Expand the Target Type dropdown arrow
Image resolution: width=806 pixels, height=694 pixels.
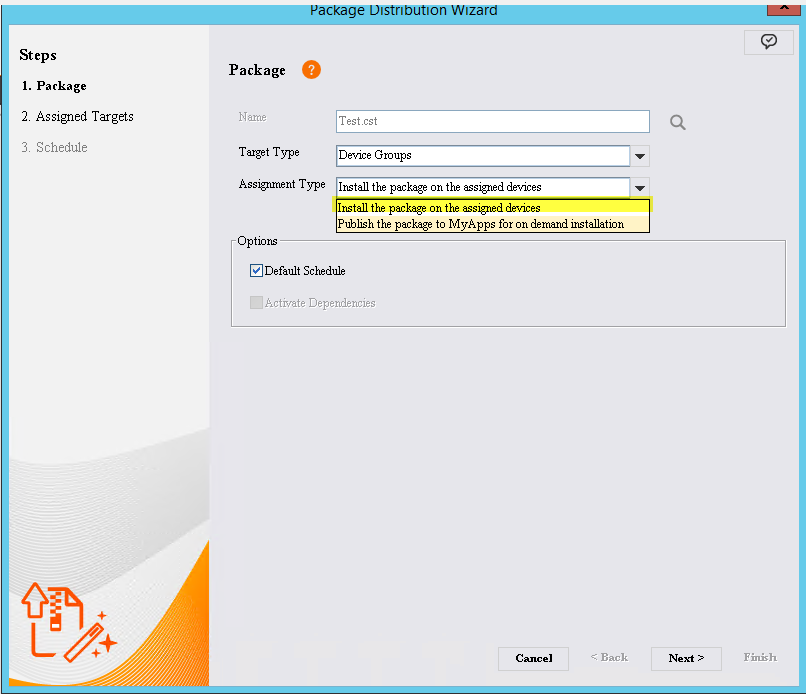point(641,156)
